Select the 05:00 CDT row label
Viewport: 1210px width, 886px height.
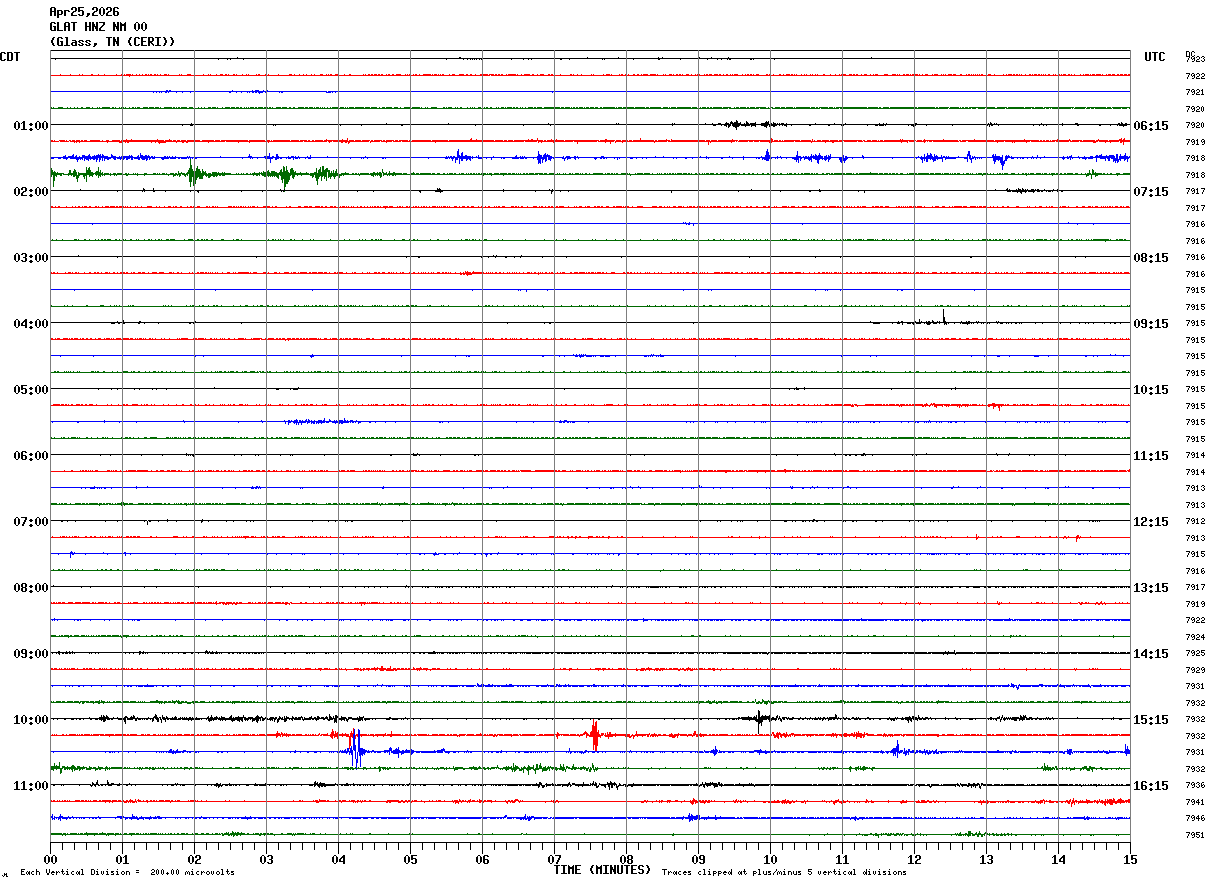coord(31,389)
